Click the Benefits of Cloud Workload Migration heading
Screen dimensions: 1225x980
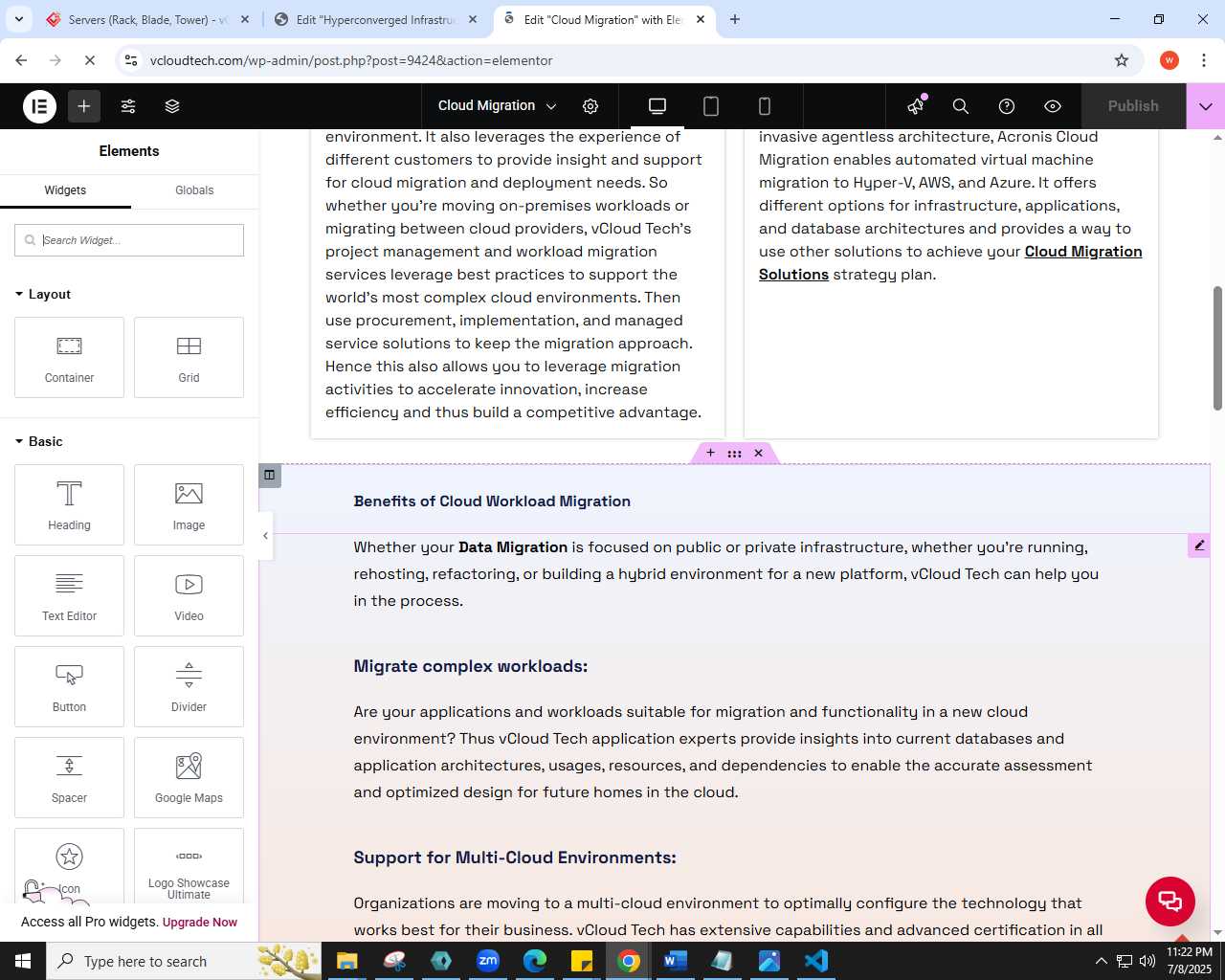pos(492,501)
